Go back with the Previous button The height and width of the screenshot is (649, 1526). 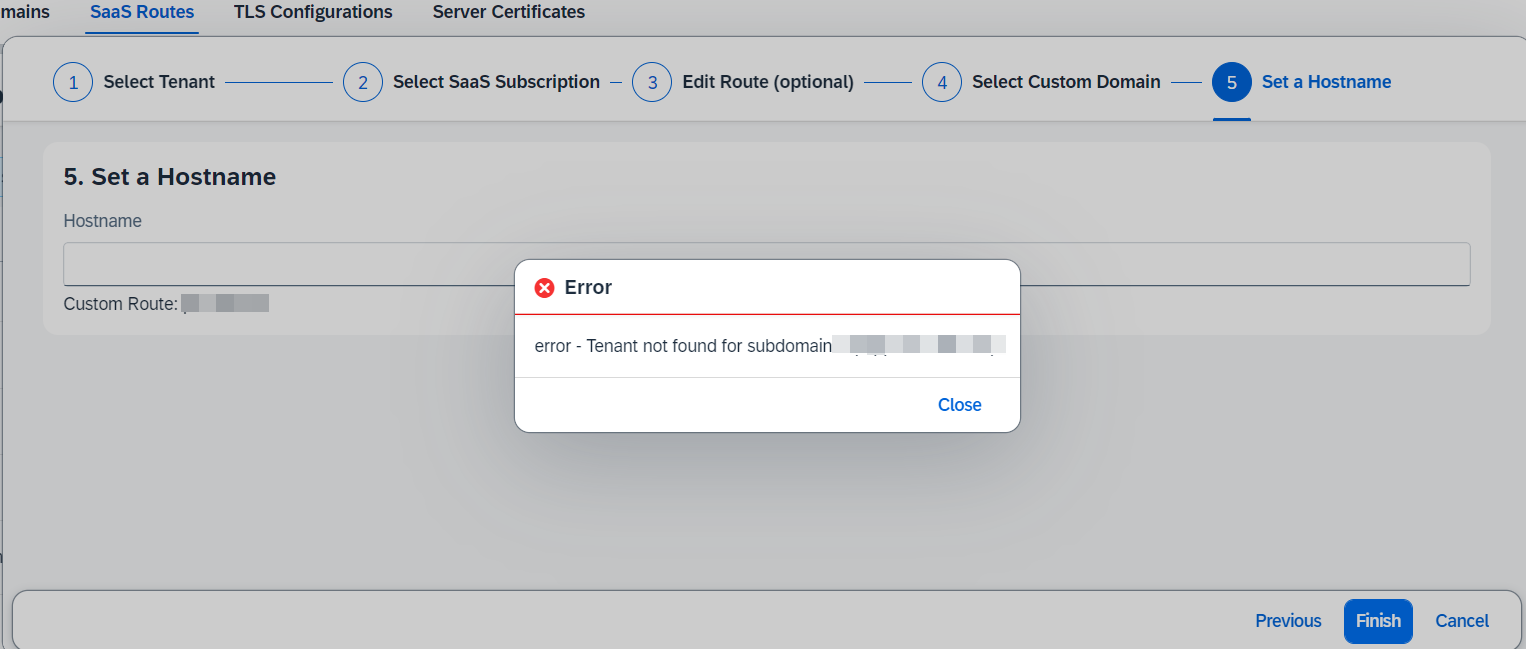(x=1288, y=621)
